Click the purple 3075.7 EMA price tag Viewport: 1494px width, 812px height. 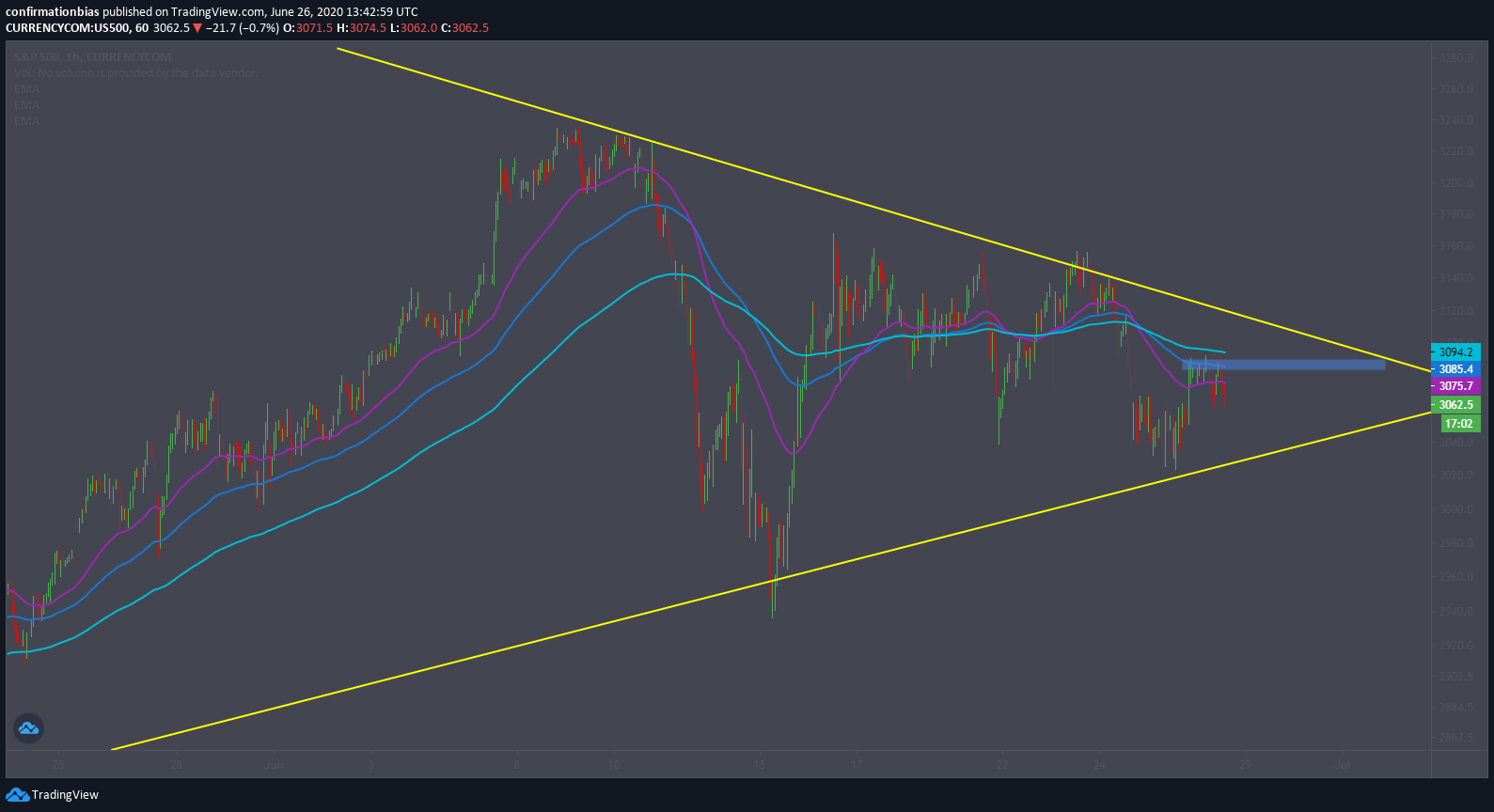(1455, 386)
